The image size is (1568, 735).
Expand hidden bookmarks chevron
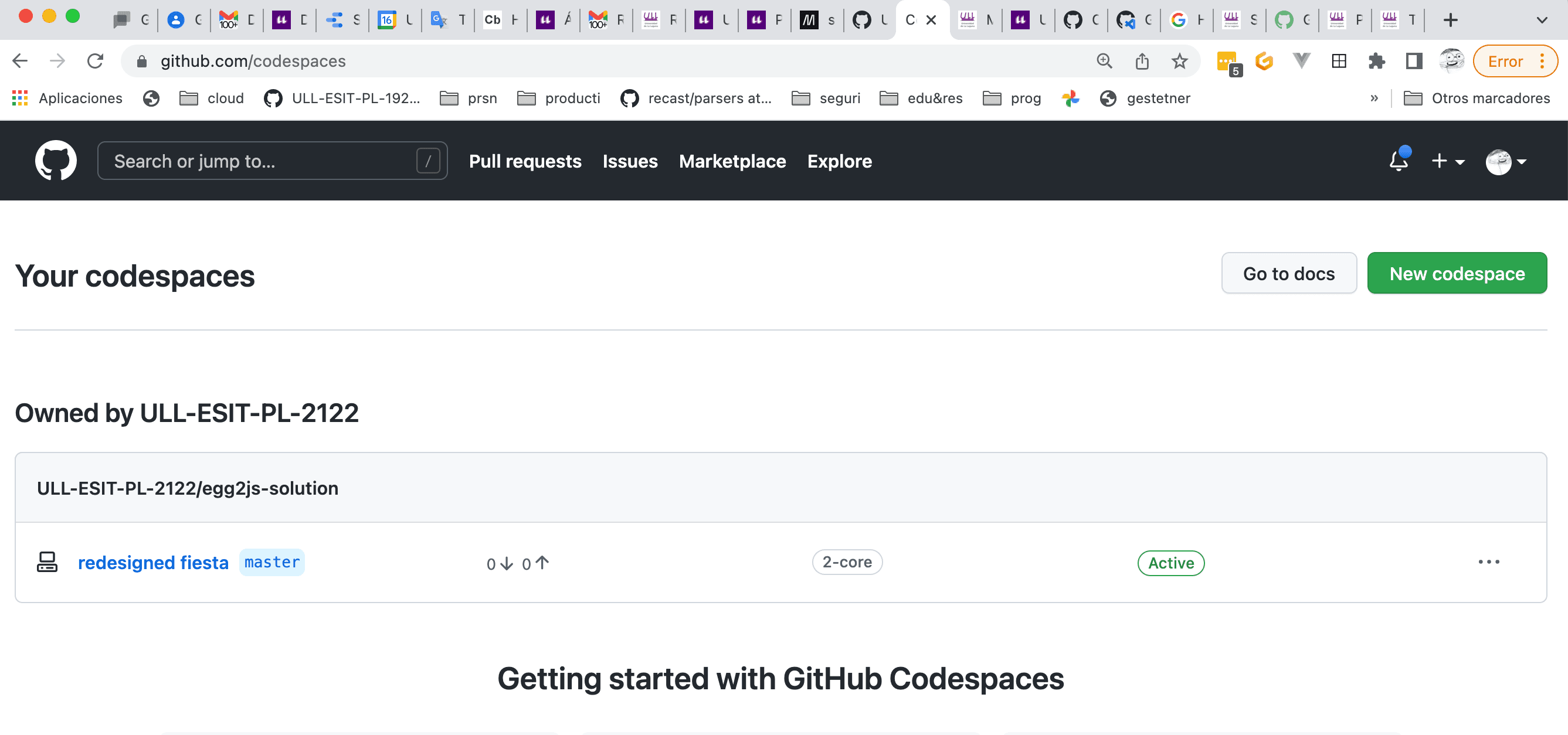click(x=1374, y=98)
